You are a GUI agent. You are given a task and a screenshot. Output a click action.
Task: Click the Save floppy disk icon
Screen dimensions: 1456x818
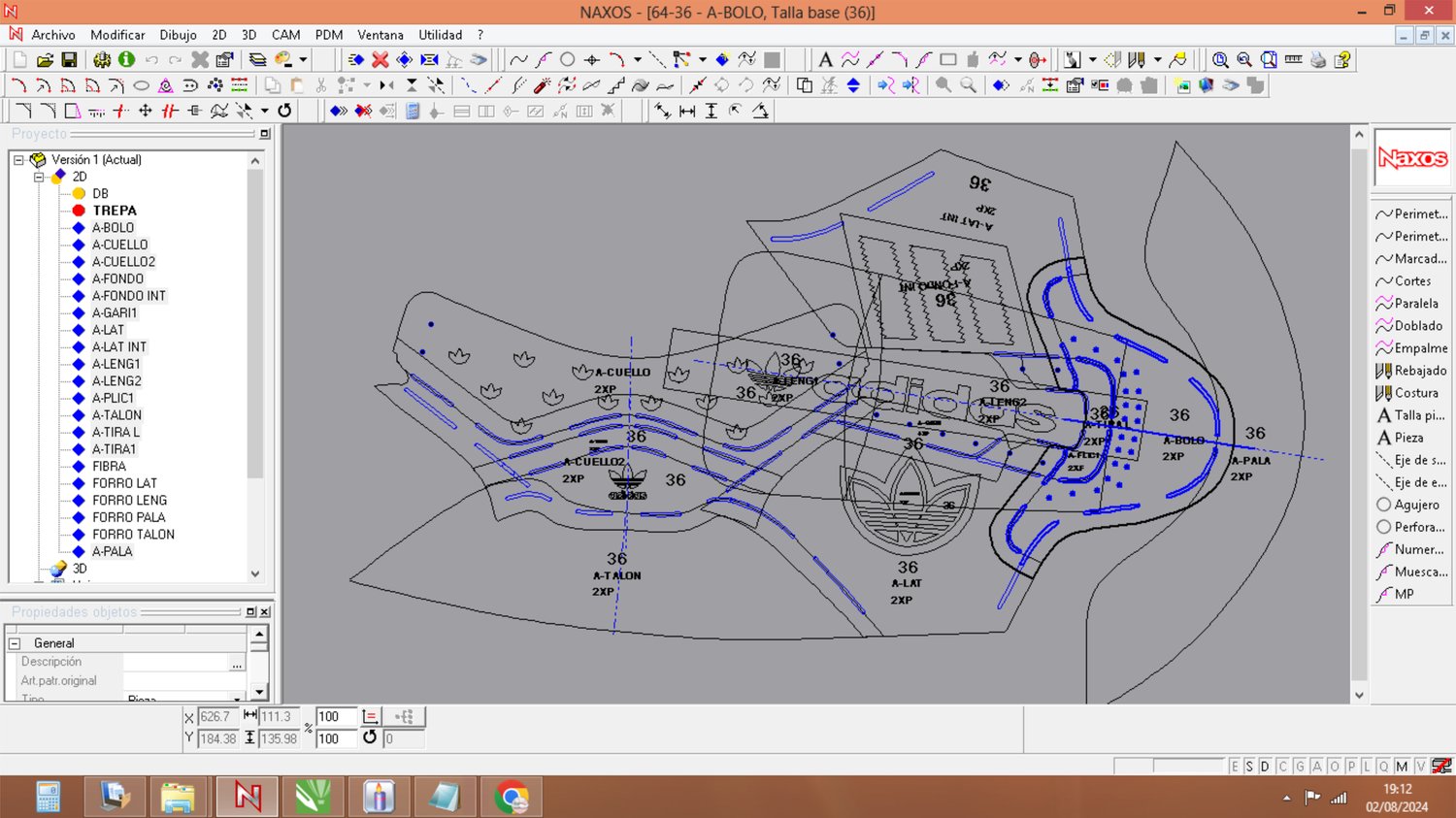[x=69, y=60]
